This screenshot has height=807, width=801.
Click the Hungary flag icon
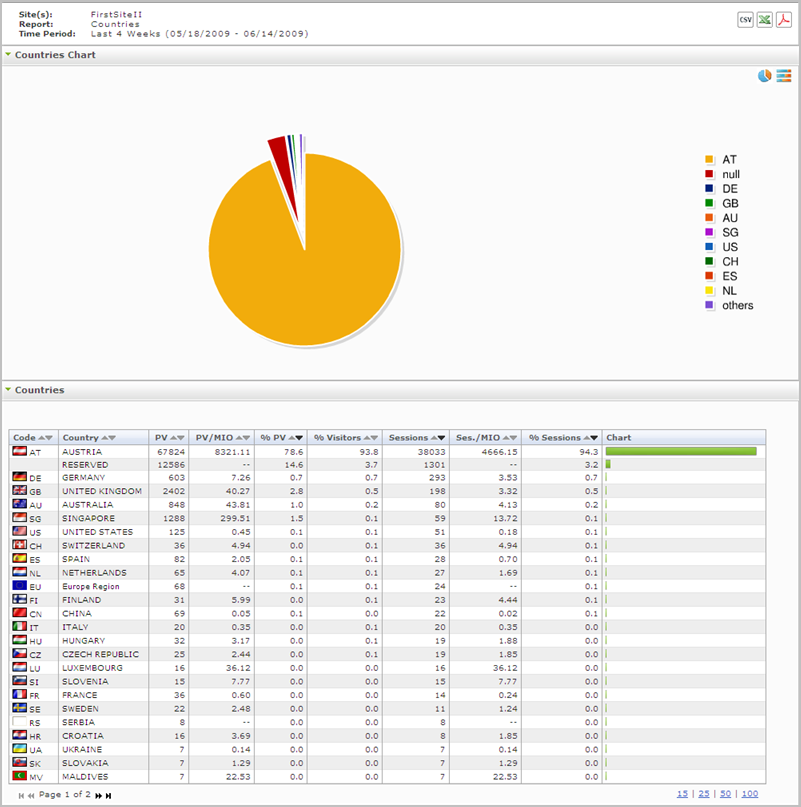point(20,640)
